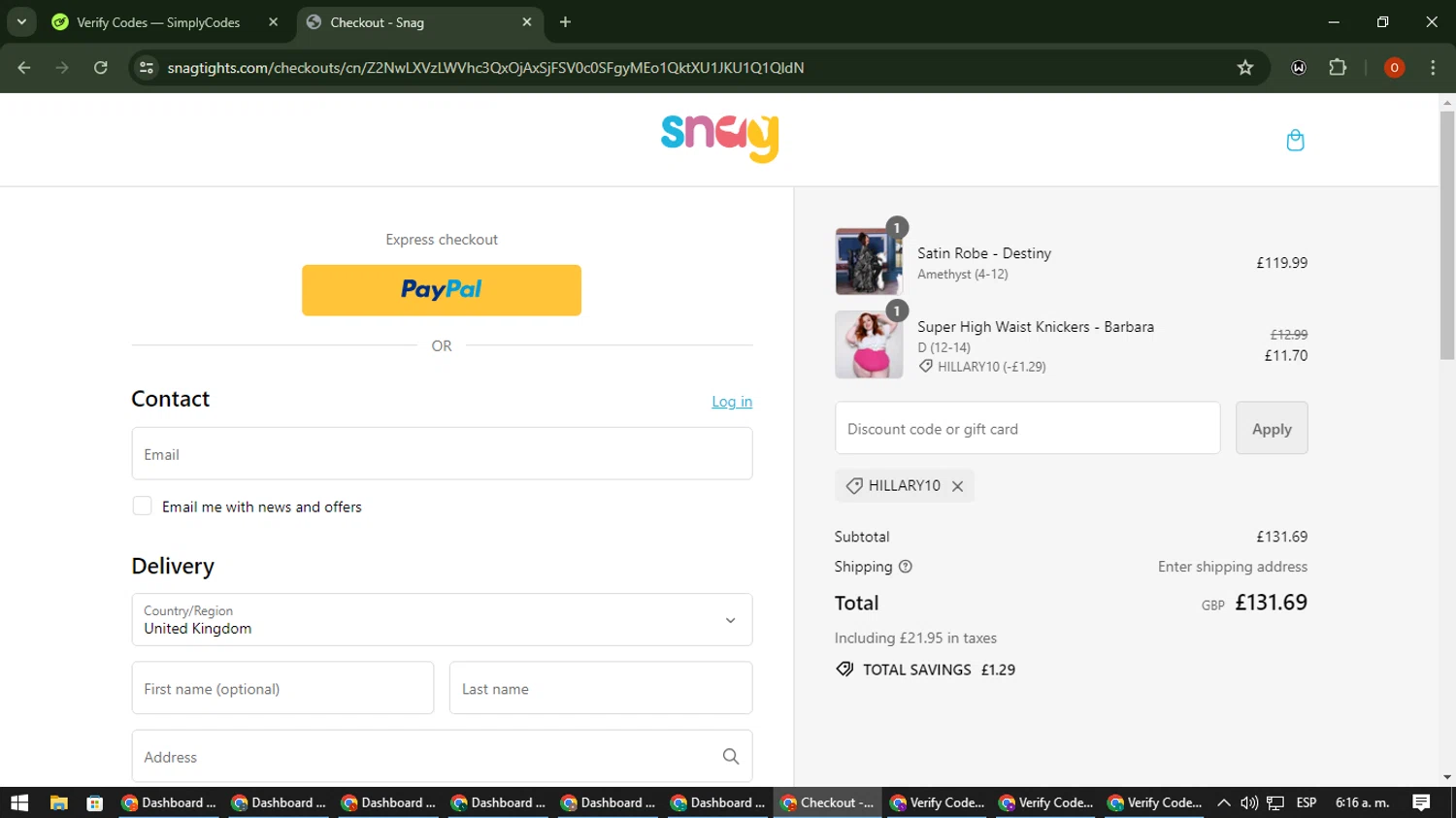Click the network tray icon
1456x818 pixels.
[x=1275, y=802]
